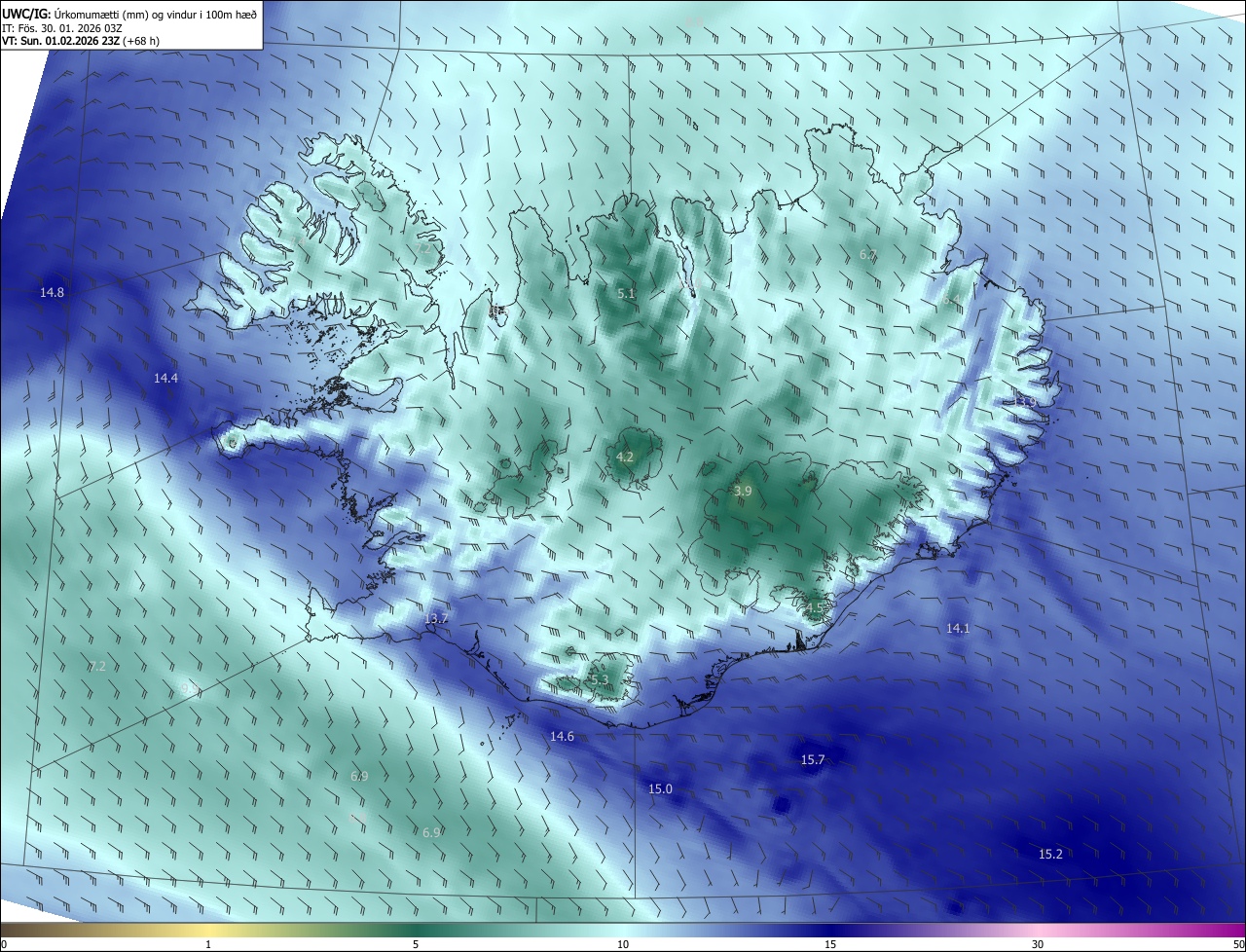The height and width of the screenshot is (952, 1246).
Task: Click the map title 'UWC/IG: Úrkomumætti (mm) og vindur'
Action: 129,14
